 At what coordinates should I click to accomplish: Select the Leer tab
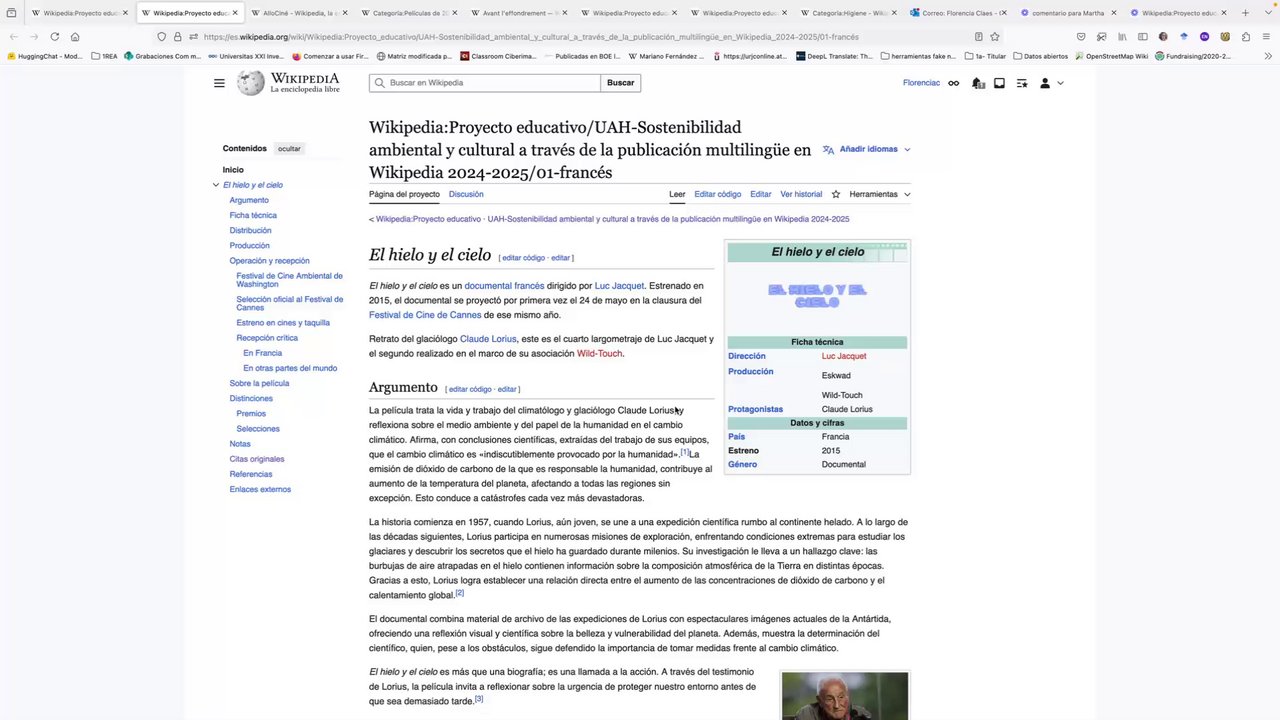[x=677, y=194]
